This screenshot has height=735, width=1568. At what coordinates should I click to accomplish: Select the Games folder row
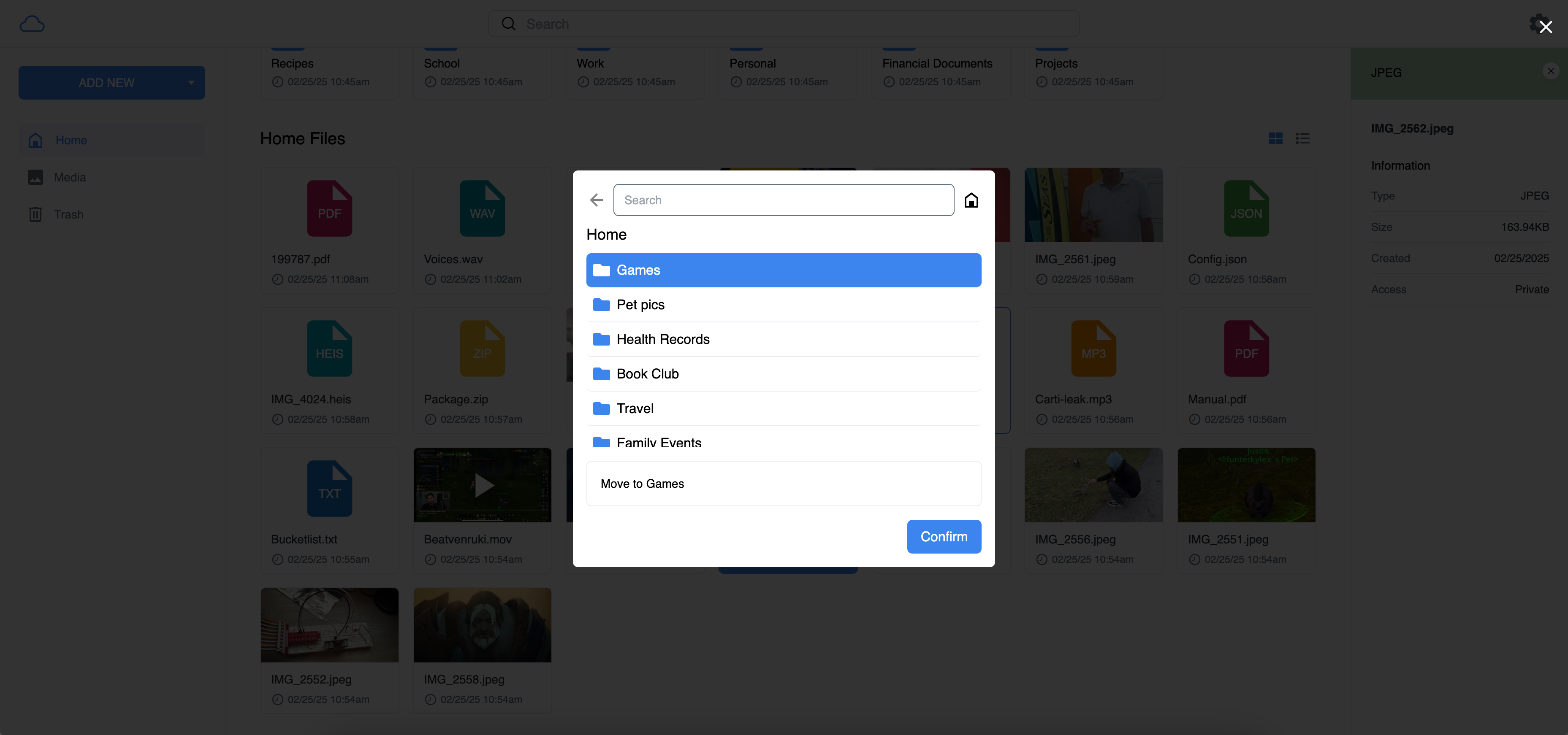coord(784,270)
